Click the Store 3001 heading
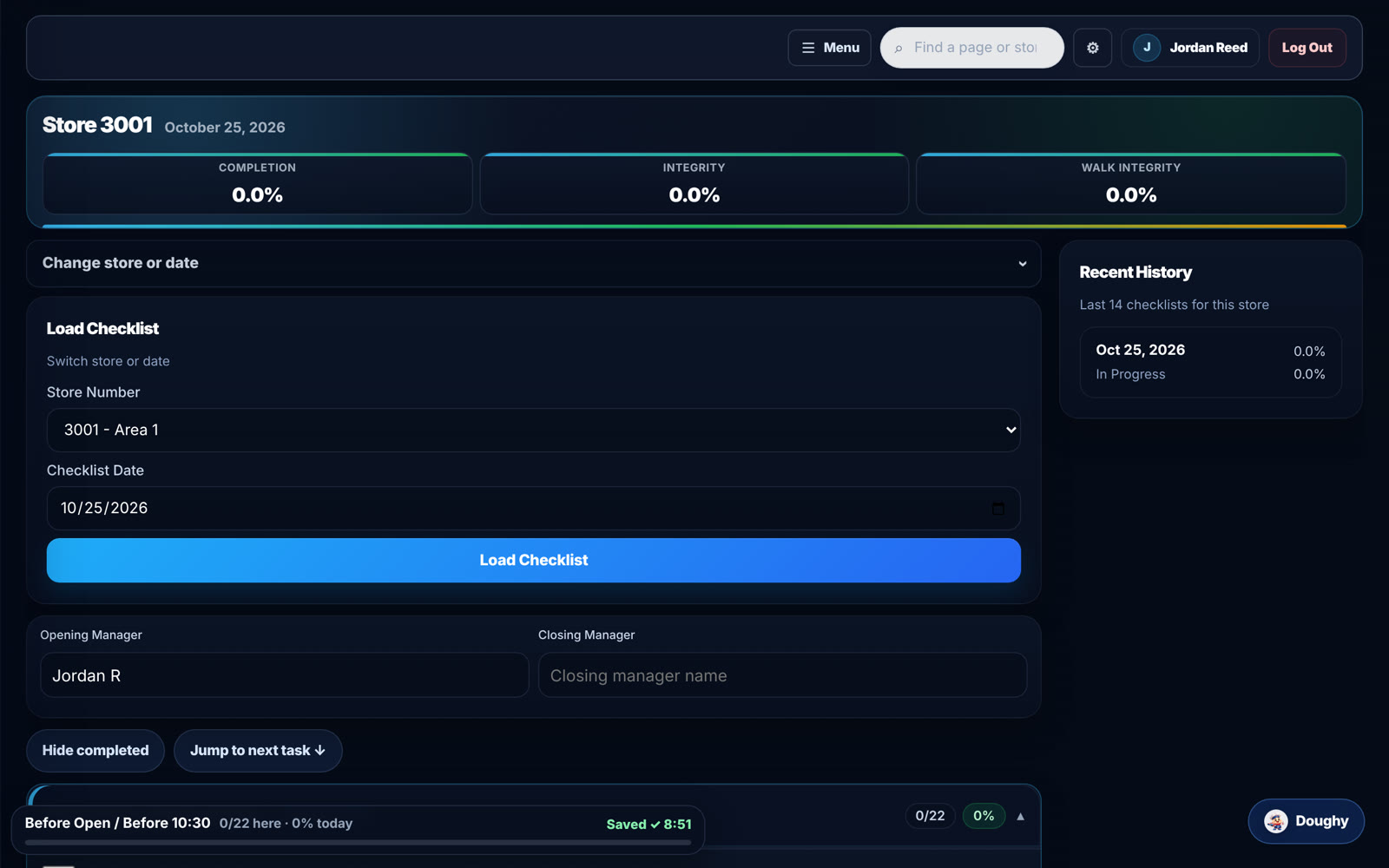Viewport: 1389px width, 868px height. click(97, 125)
